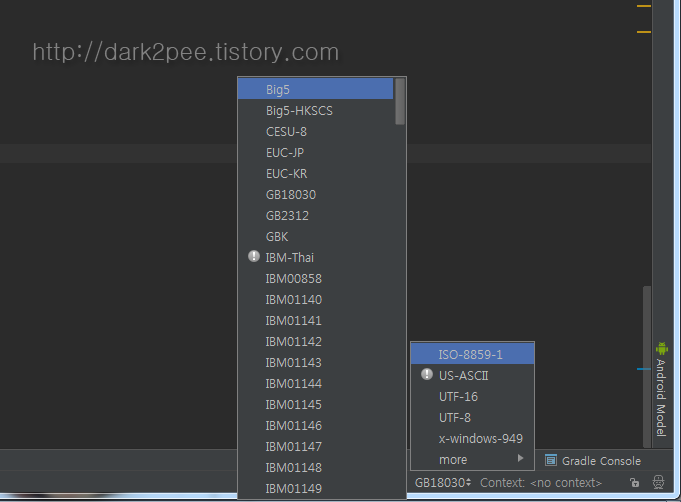Select IBM-Thai encoding entry

[x=315, y=257]
